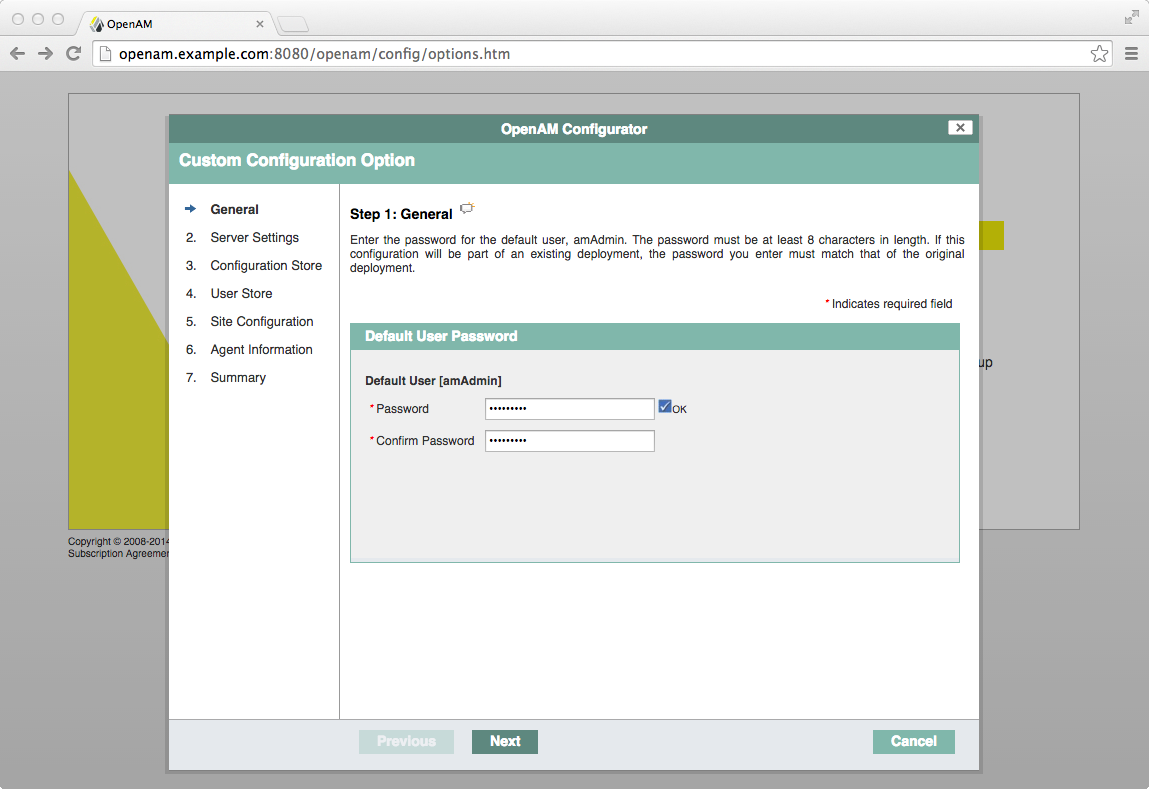Open the Agent Information step
Screen dimensions: 1149x789
tap(261, 349)
